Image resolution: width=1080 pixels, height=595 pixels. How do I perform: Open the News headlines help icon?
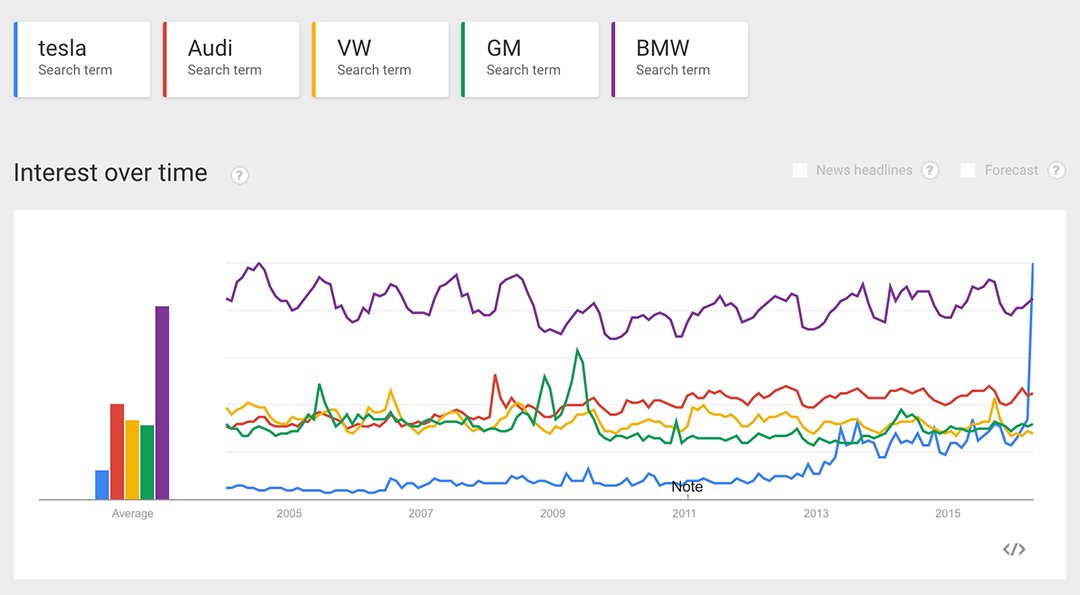click(930, 170)
